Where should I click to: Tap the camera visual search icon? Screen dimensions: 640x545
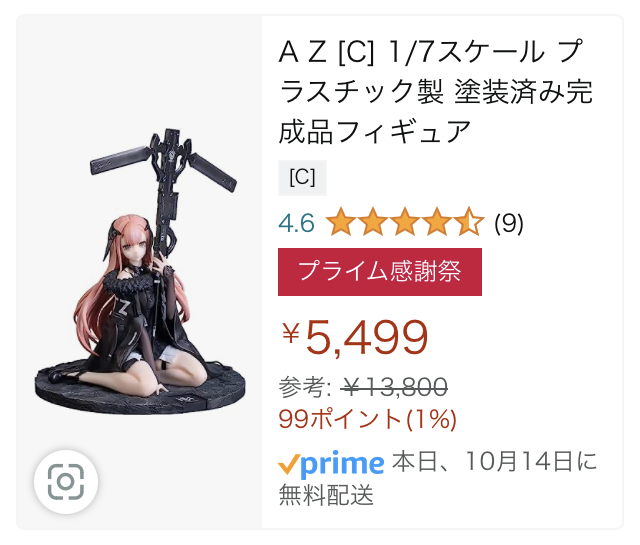[x=66, y=482]
